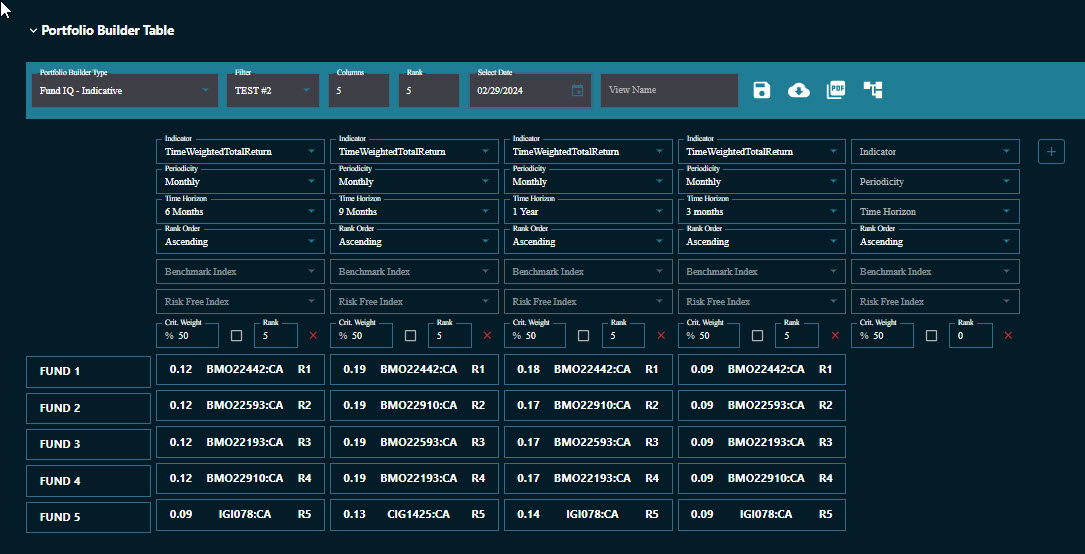Click the cloud download icon
The height and width of the screenshot is (554, 1085).
click(799, 90)
